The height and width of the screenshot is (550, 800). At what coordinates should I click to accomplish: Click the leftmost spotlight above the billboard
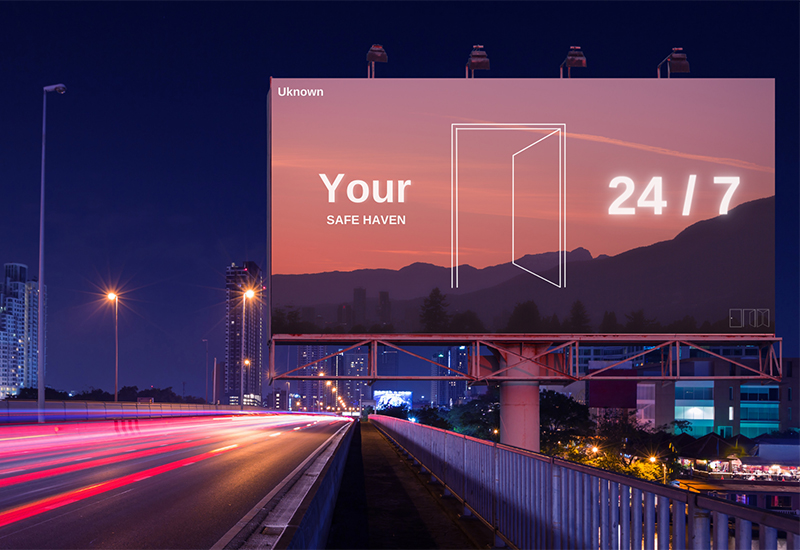coord(377,56)
